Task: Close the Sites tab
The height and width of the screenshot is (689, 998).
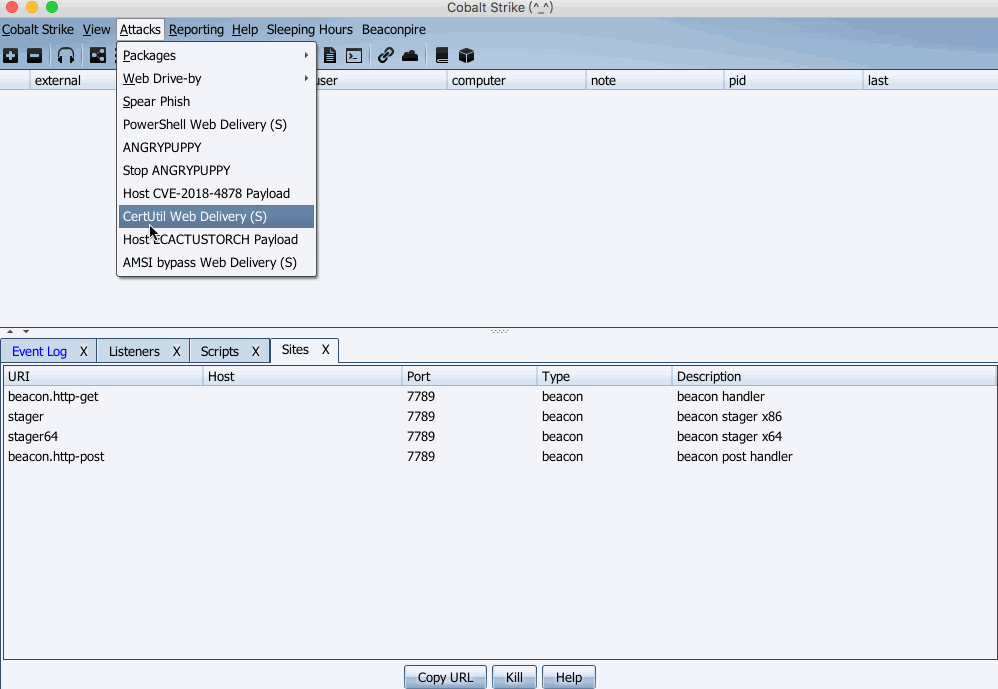Action: [x=325, y=349]
